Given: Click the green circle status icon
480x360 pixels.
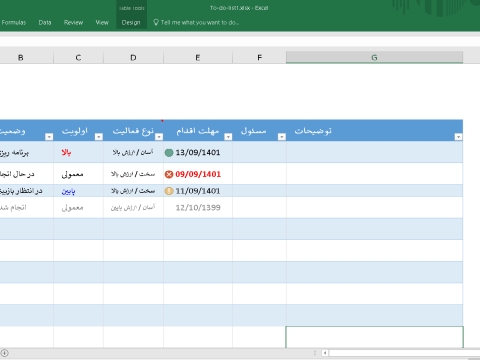Looking at the screenshot, I should coord(169,153).
